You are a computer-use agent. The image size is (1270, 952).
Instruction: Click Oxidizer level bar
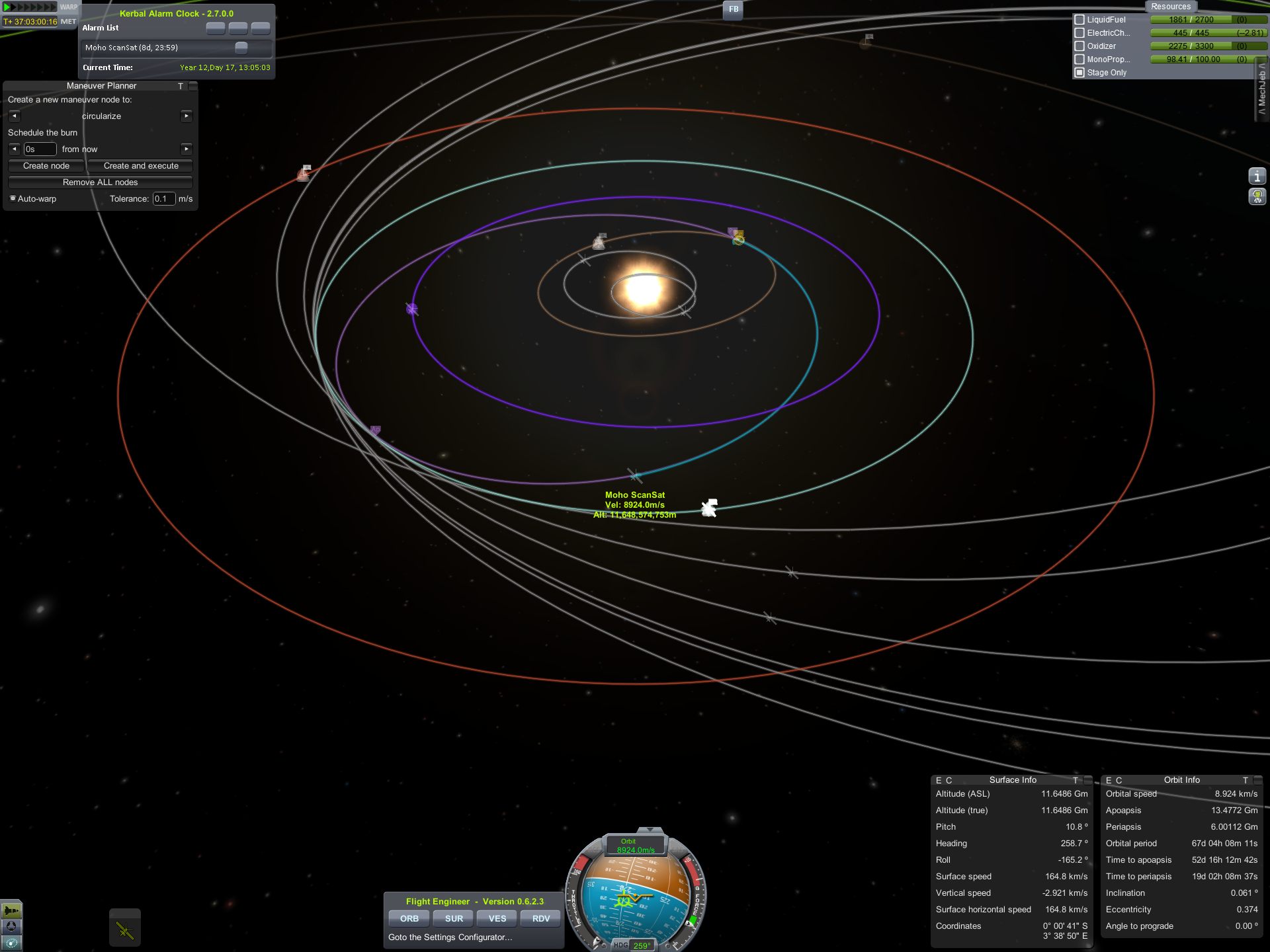(x=1208, y=46)
